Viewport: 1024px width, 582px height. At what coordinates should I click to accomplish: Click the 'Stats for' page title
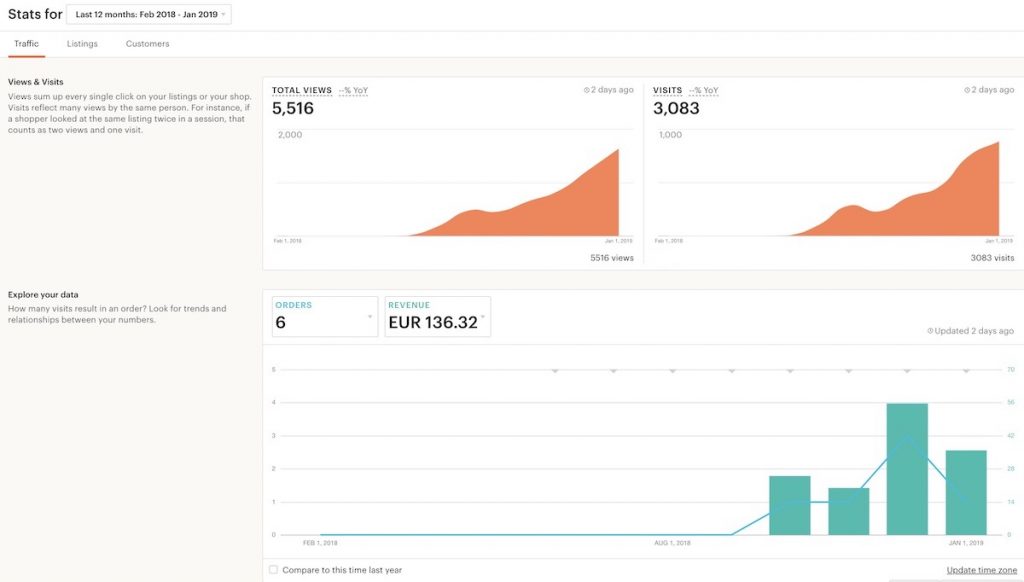35,14
